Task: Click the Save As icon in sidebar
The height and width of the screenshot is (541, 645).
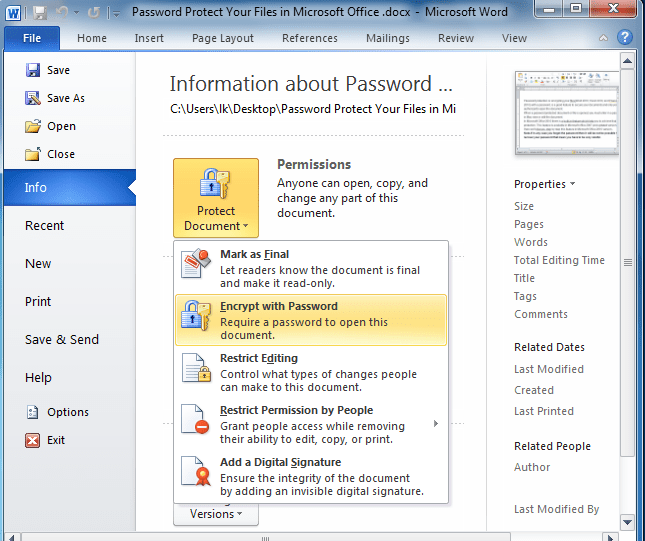Action: click(33, 98)
